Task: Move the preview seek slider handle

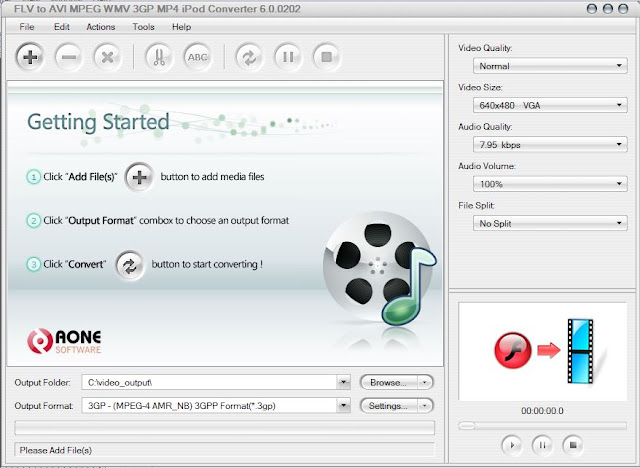Action: [466, 426]
